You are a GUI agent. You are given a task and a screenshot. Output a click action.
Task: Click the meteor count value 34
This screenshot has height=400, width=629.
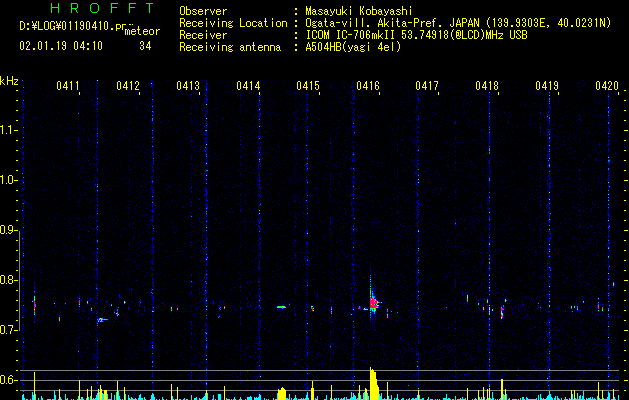(145, 46)
